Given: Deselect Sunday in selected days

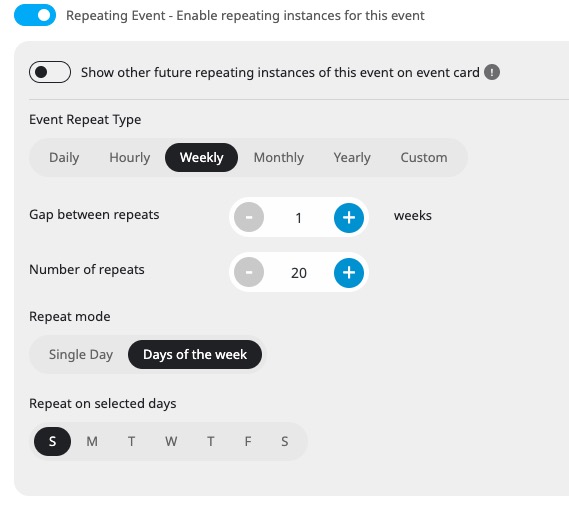Looking at the screenshot, I should [52, 442].
